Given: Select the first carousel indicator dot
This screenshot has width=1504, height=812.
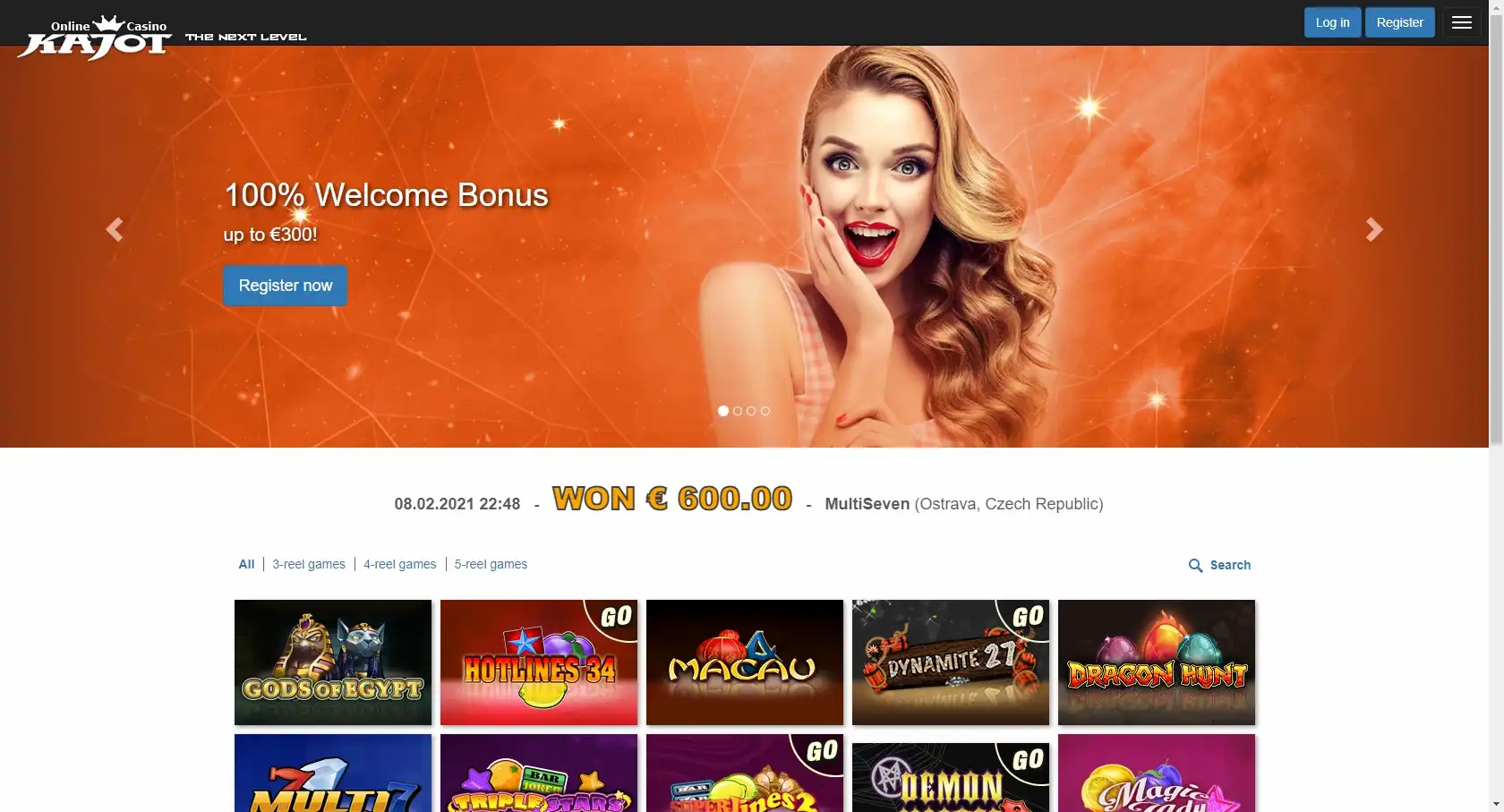Looking at the screenshot, I should [x=723, y=411].
